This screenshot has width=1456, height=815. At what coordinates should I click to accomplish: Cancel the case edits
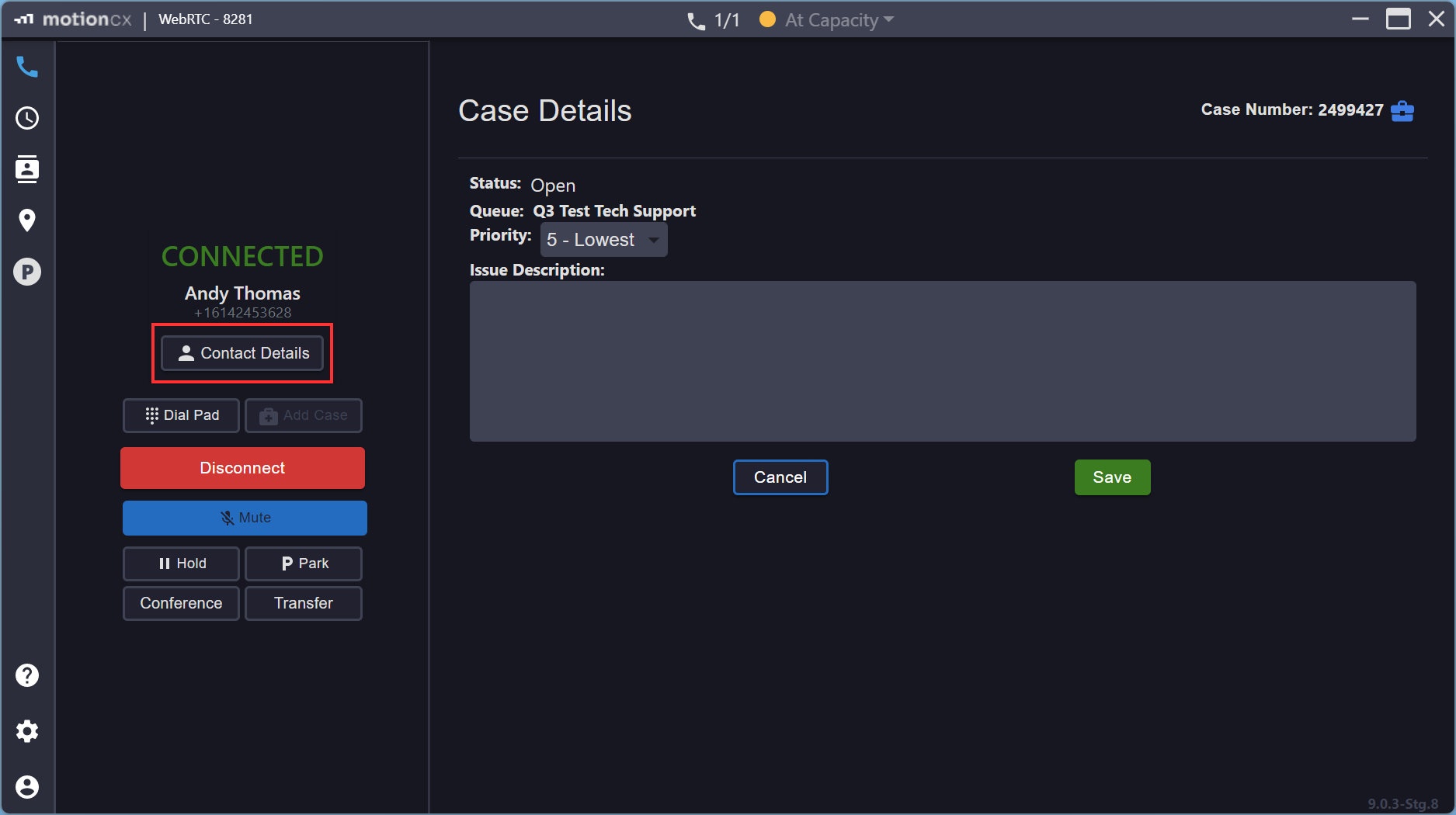pos(780,477)
